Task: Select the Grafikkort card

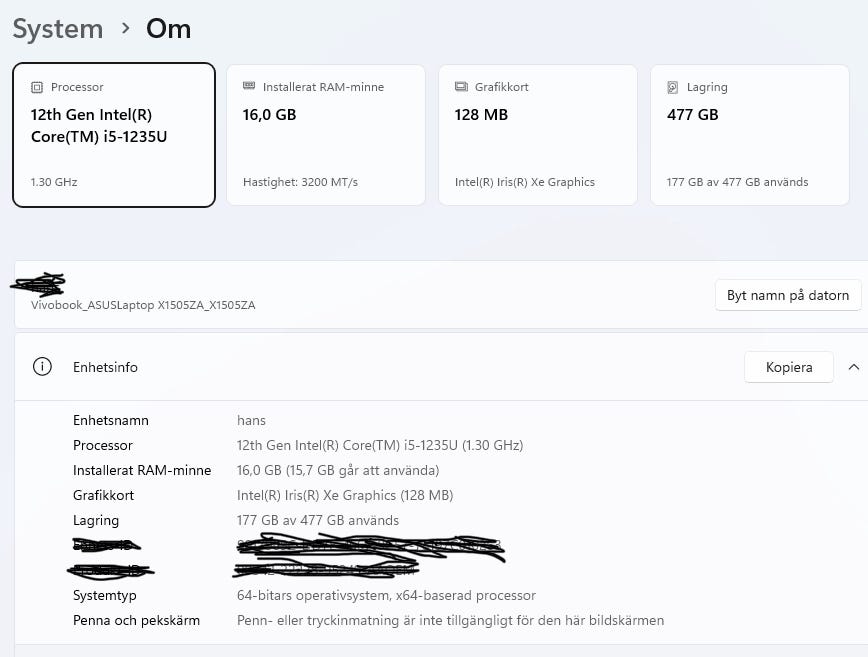Action: point(538,135)
